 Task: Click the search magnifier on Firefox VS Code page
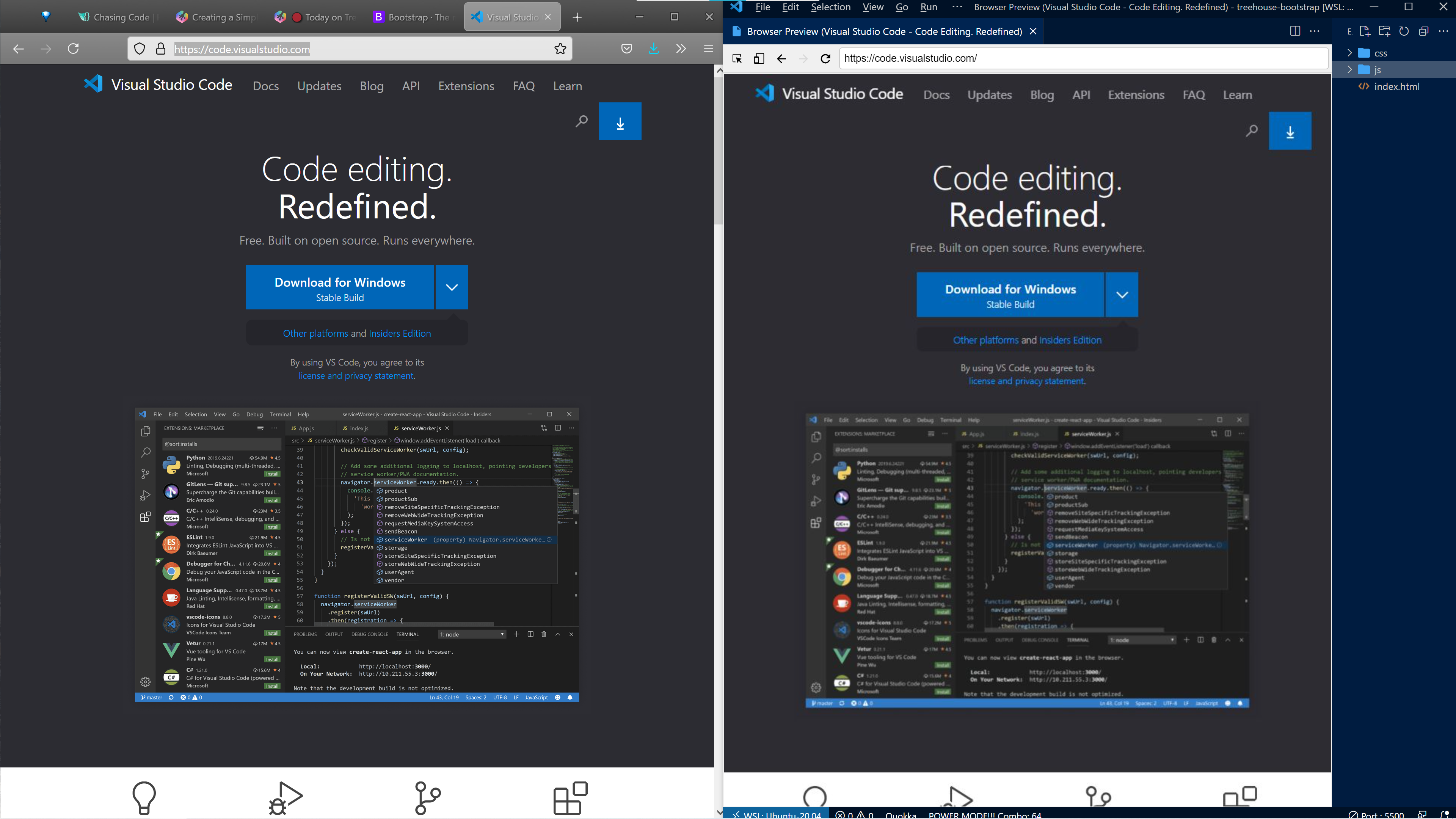[582, 121]
